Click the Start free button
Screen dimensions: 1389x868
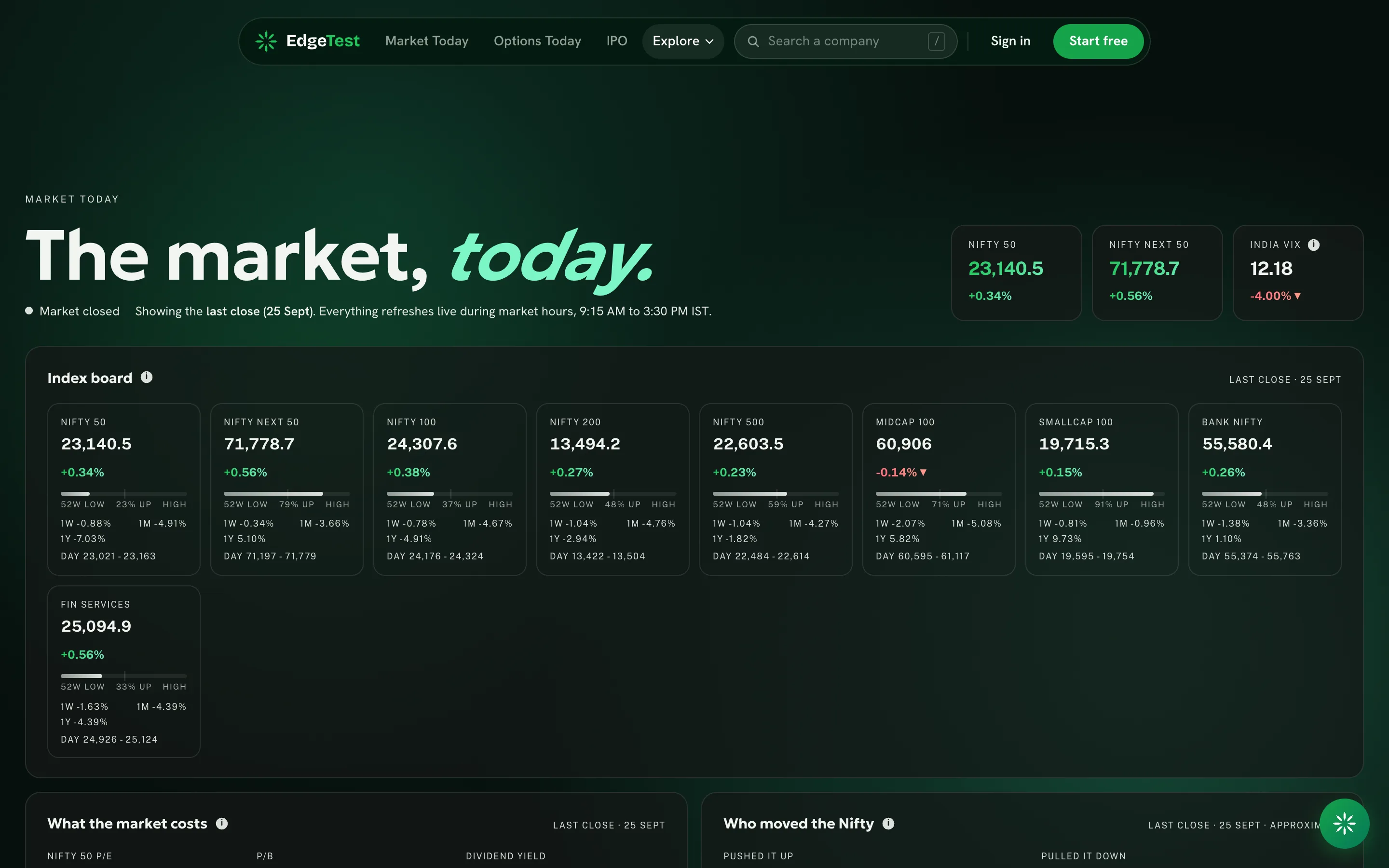pos(1098,41)
